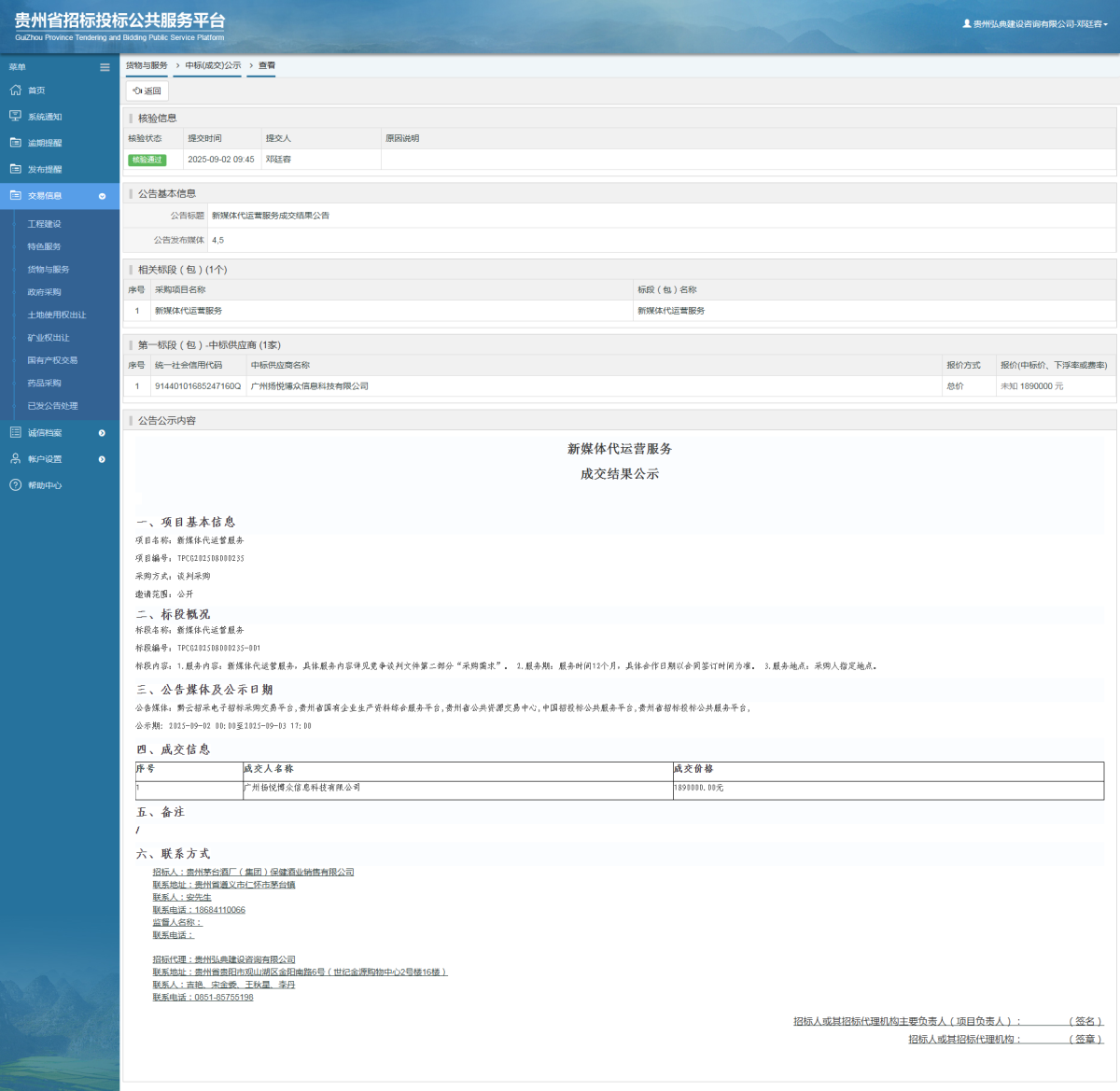Click the 中标(成交)公示 breadcrumb link

pyautogui.click(x=213, y=65)
